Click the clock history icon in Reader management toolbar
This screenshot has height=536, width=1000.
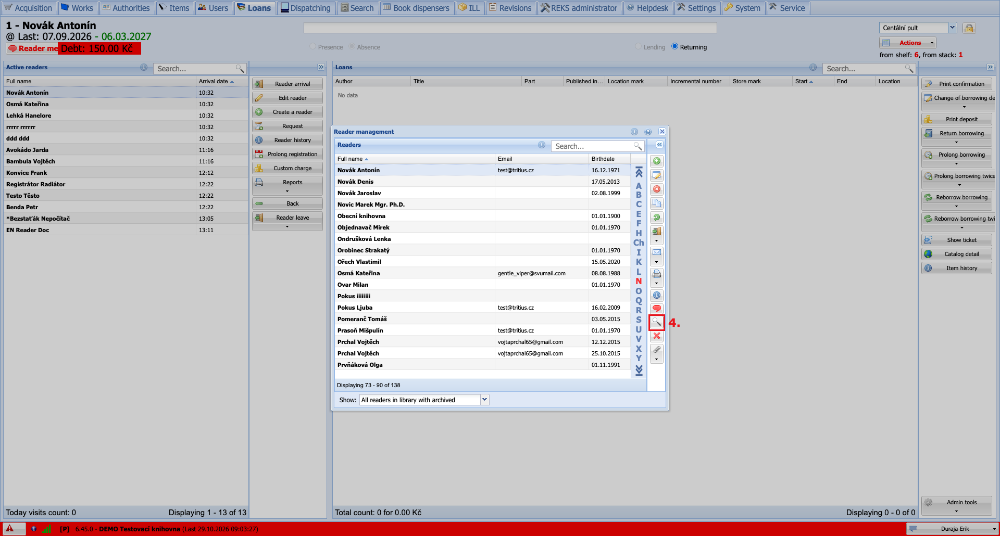656,295
